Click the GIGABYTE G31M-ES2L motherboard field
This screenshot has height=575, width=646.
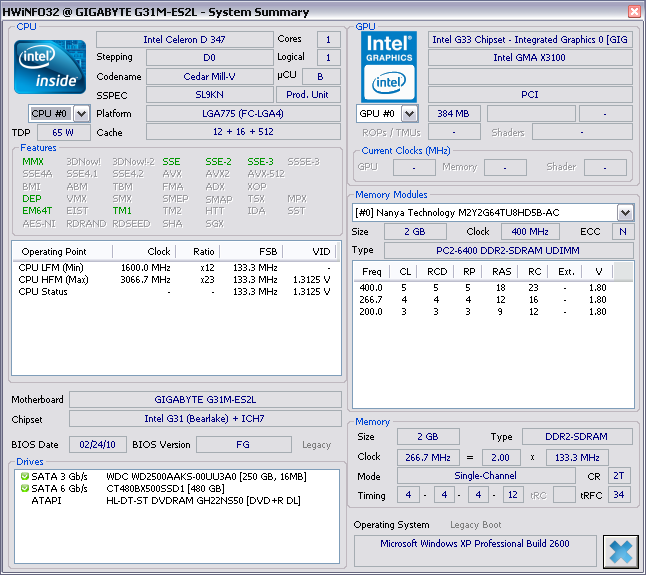tap(205, 400)
